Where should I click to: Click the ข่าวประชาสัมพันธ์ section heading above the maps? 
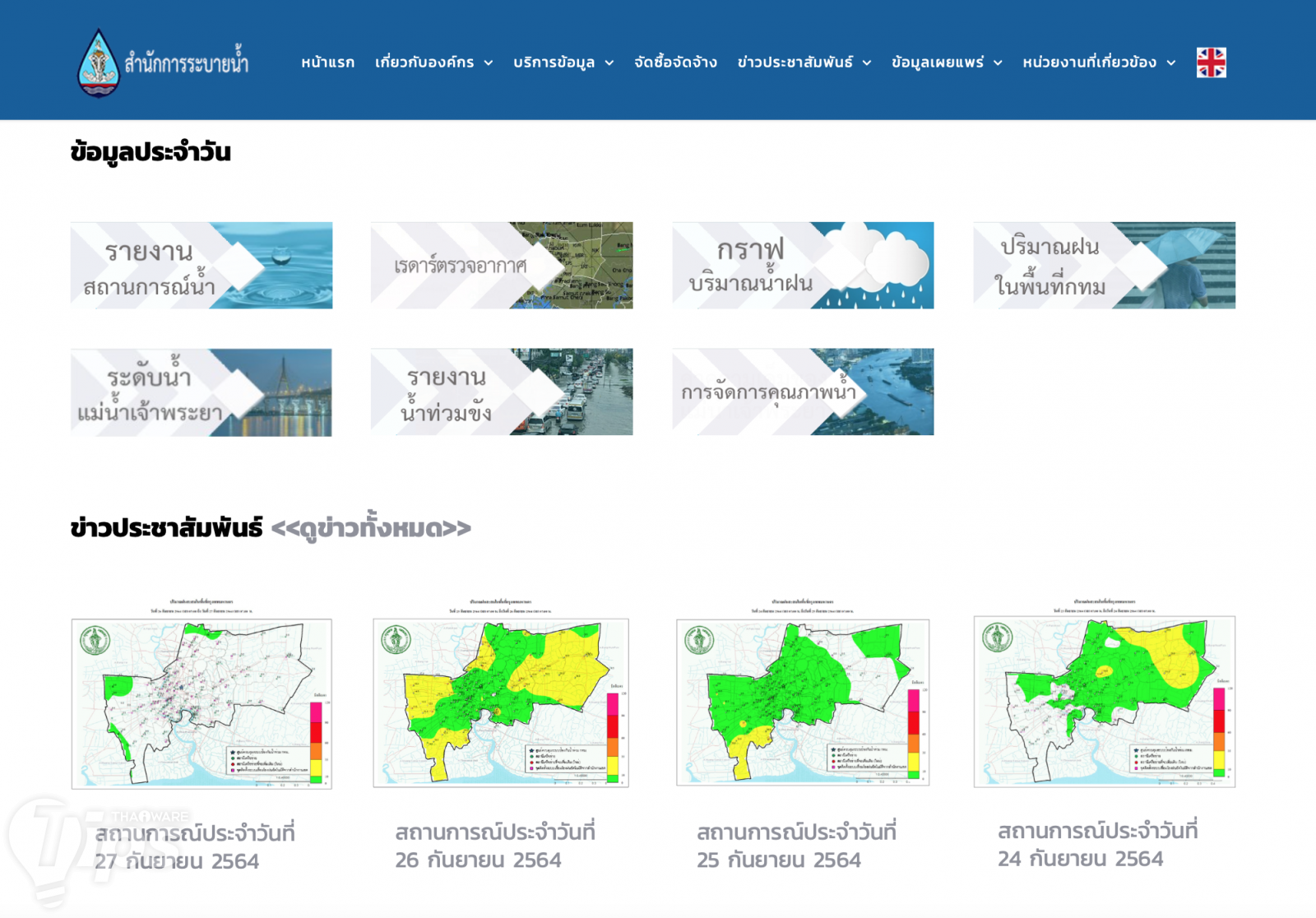167,528
